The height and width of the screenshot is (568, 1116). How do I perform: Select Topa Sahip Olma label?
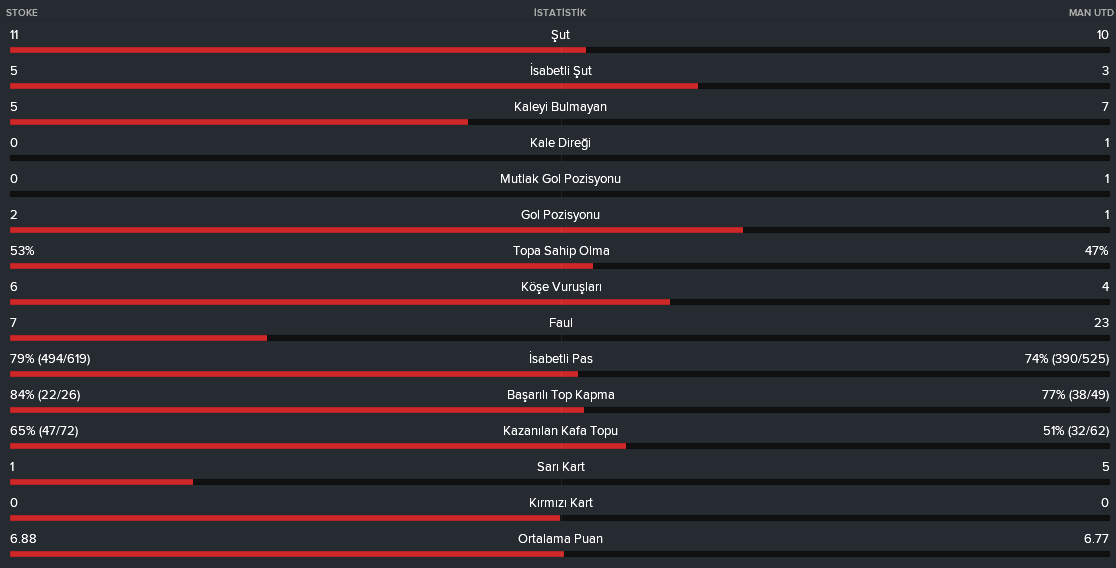tap(561, 251)
